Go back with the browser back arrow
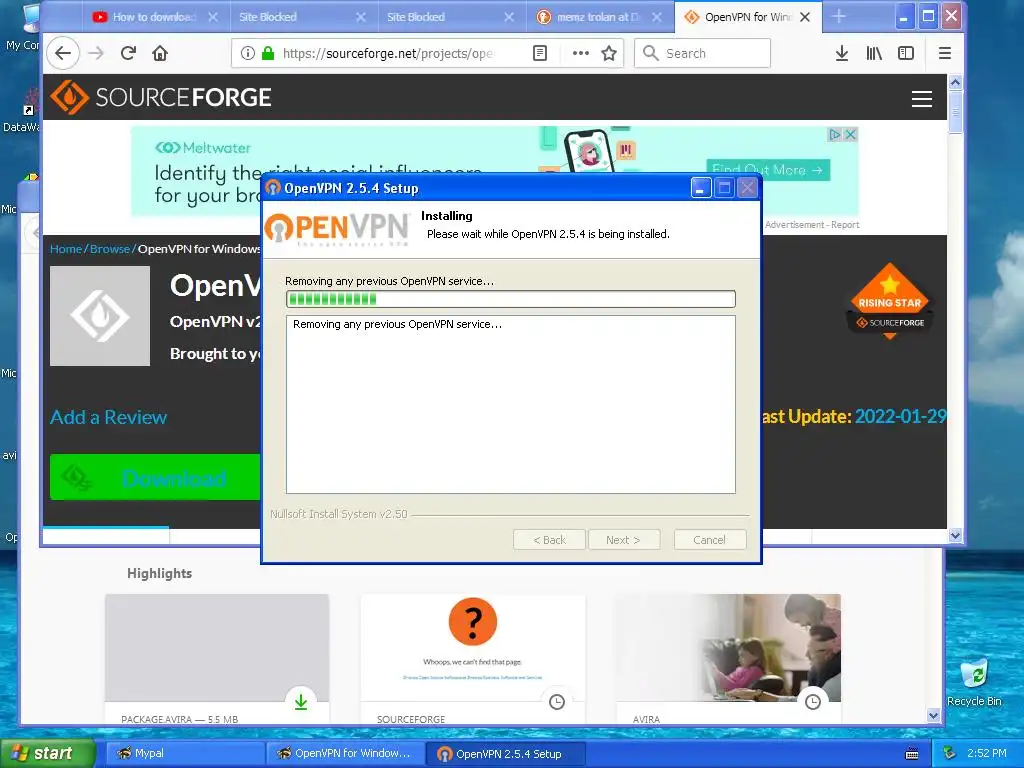1024x768 pixels. point(63,53)
